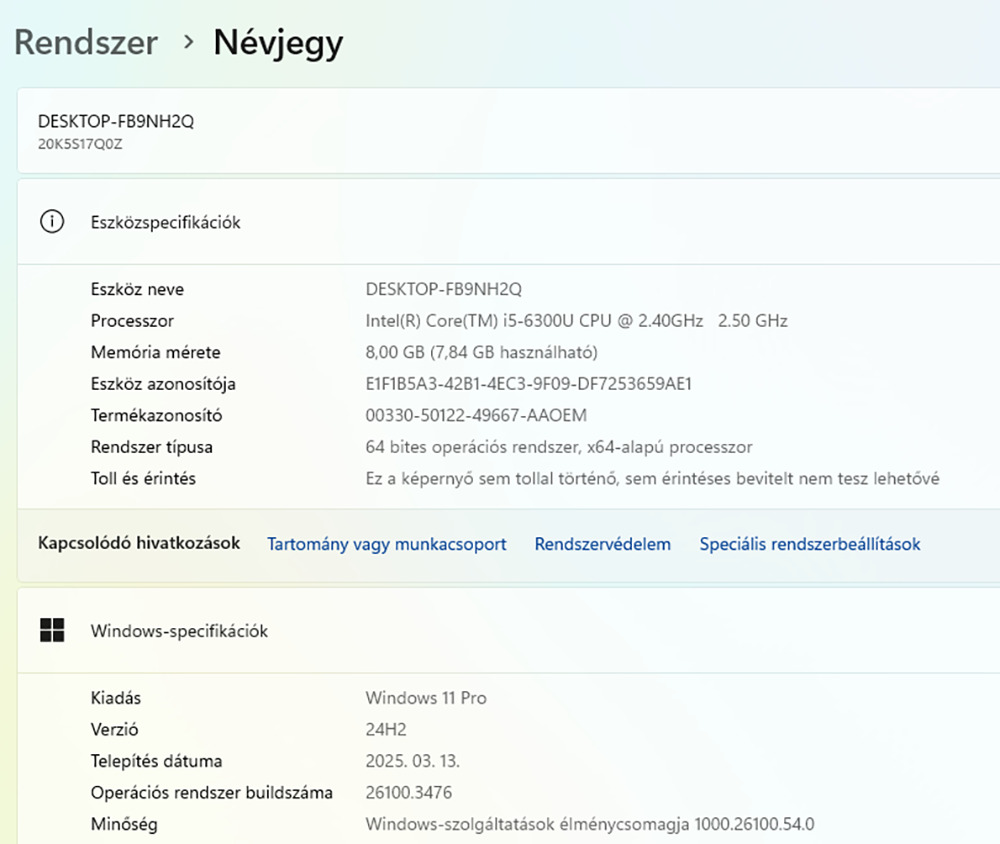
Task: Click the Windows-szolgáltatások élménycsomagja value
Action: click(x=590, y=824)
